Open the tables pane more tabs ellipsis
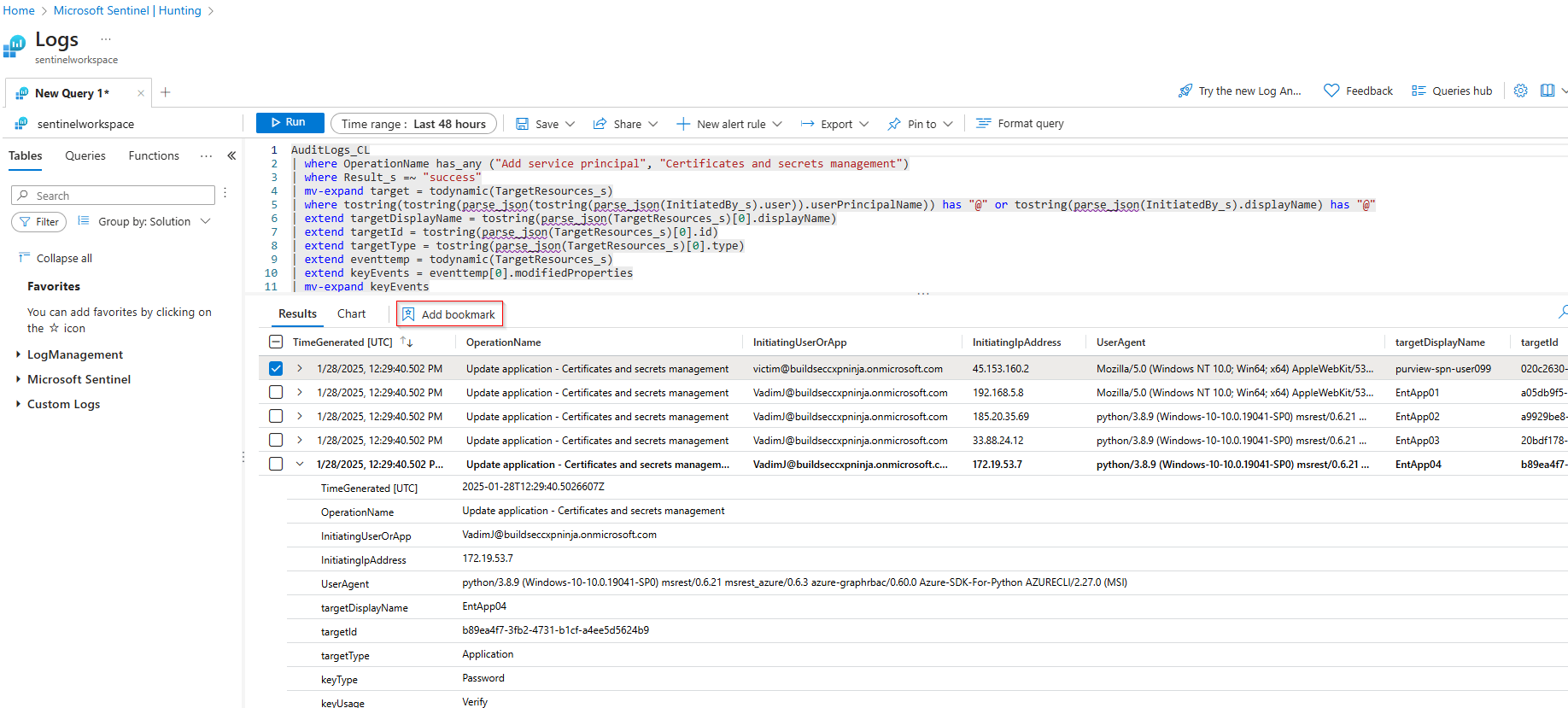Screen dimensions: 1568x708 pos(206,155)
